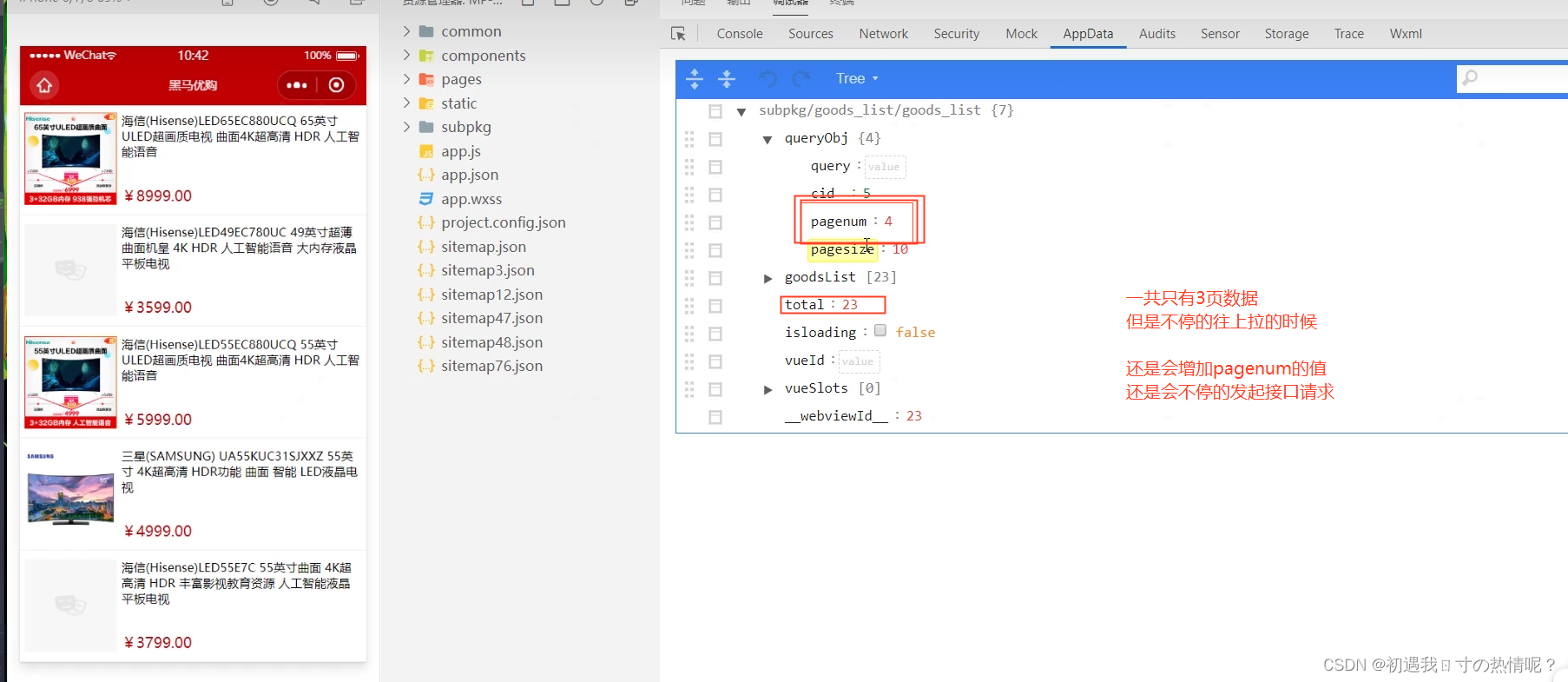The height and width of the screenshot is (682, 1568).
Task: Open the Sensor tab
Action: 1220,34
